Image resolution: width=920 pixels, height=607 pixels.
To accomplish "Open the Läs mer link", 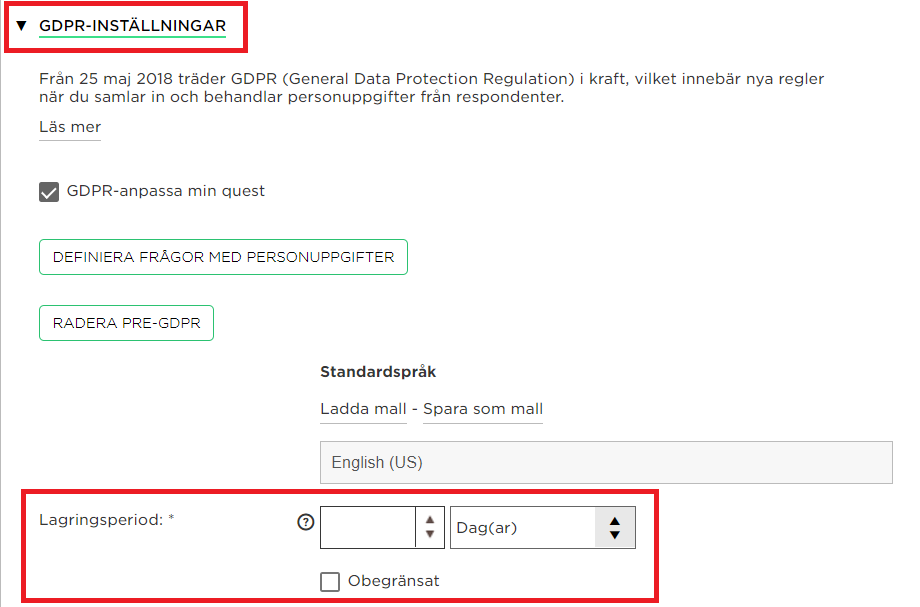I will click(70, 127).
